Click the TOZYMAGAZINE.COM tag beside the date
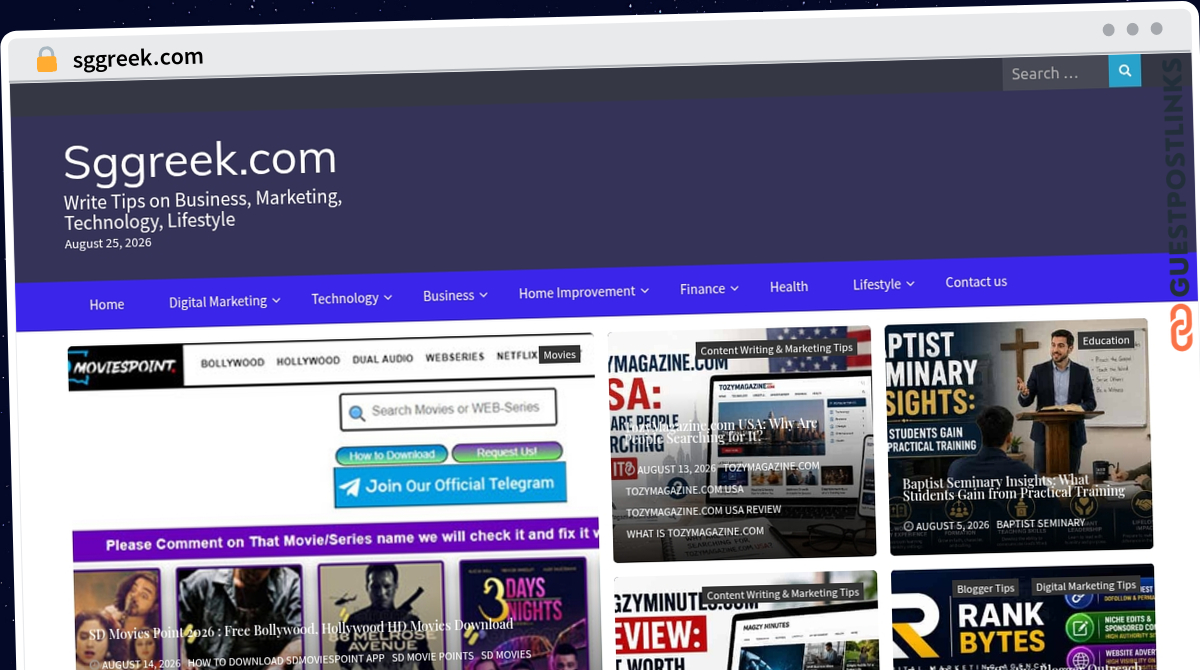 coord(771,466)
